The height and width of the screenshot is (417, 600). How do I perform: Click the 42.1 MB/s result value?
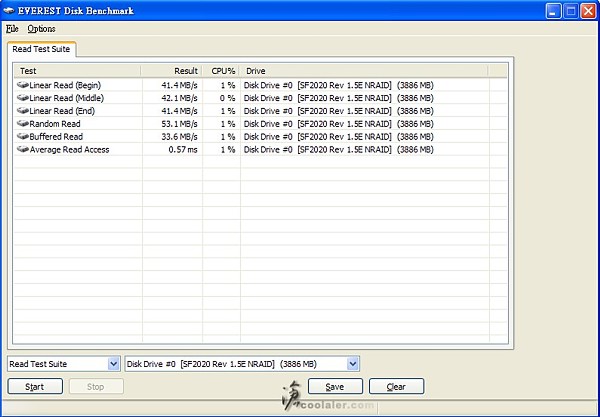[x=179, y=98]
